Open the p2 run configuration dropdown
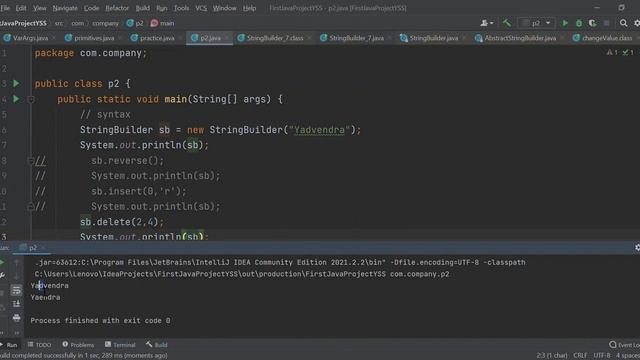This screenshot has height=360, width=640. 536,23
